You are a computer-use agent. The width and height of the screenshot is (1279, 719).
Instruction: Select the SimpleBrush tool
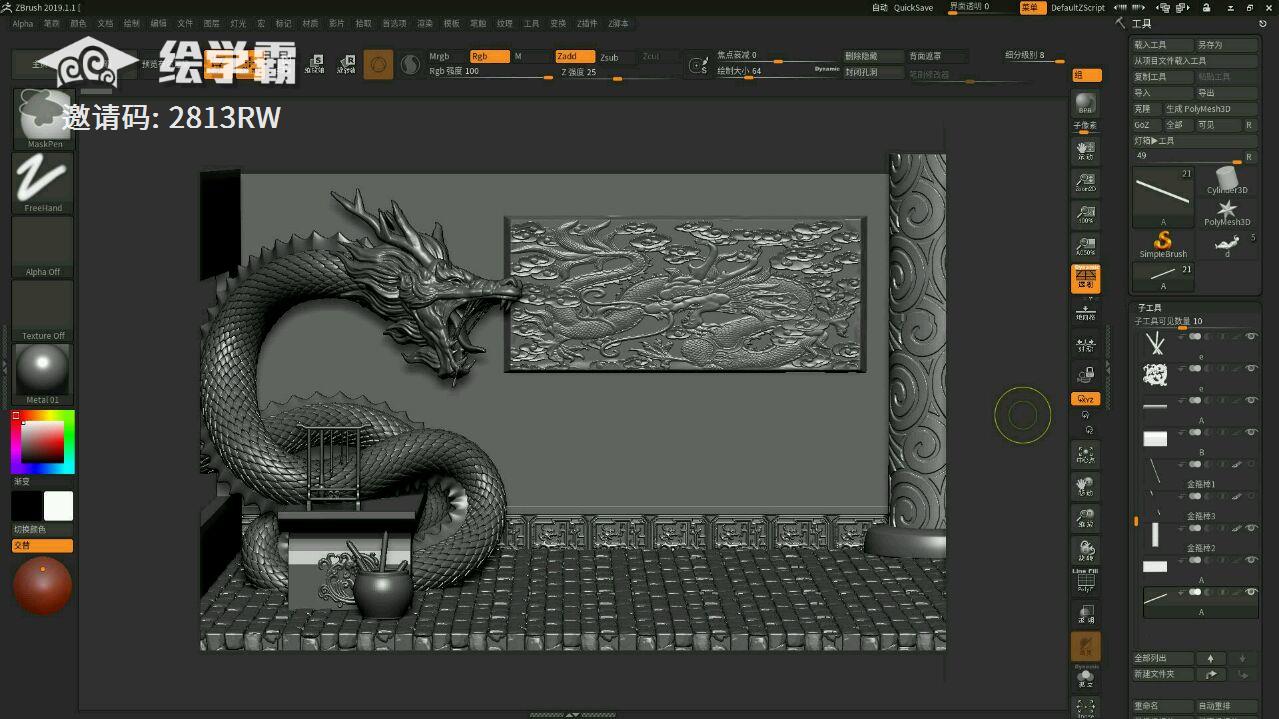1162,245
